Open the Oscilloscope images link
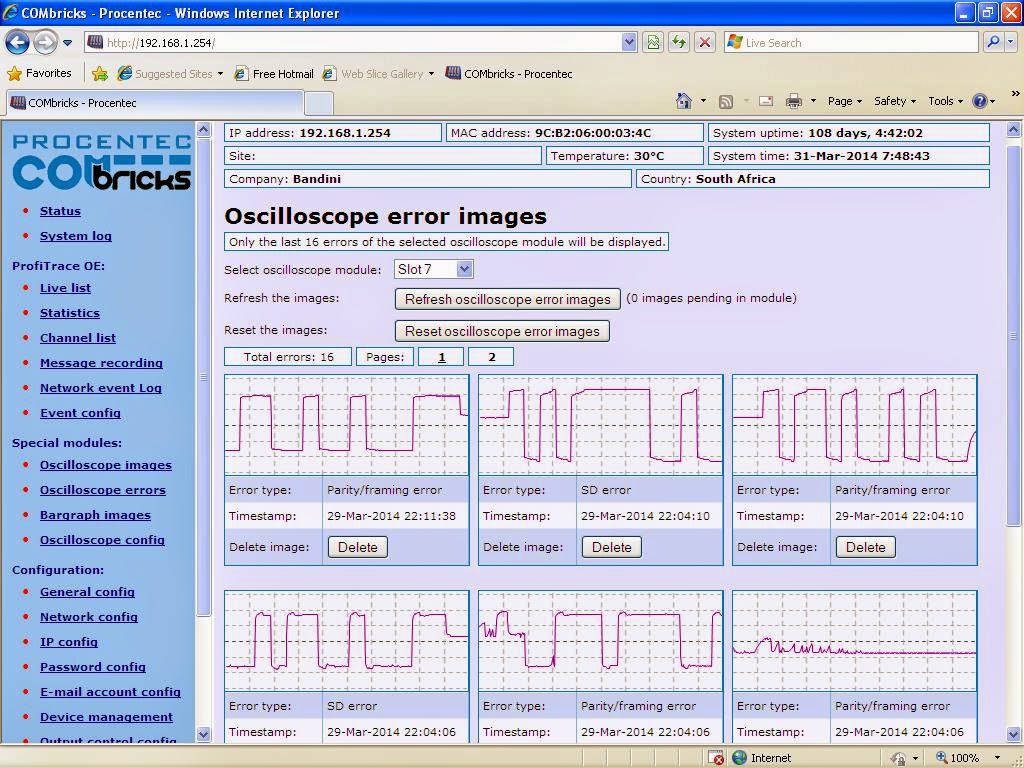Image resolution: width=1024 pixels, height=768 pixels. pyautogui.click(x=106, y=465)
